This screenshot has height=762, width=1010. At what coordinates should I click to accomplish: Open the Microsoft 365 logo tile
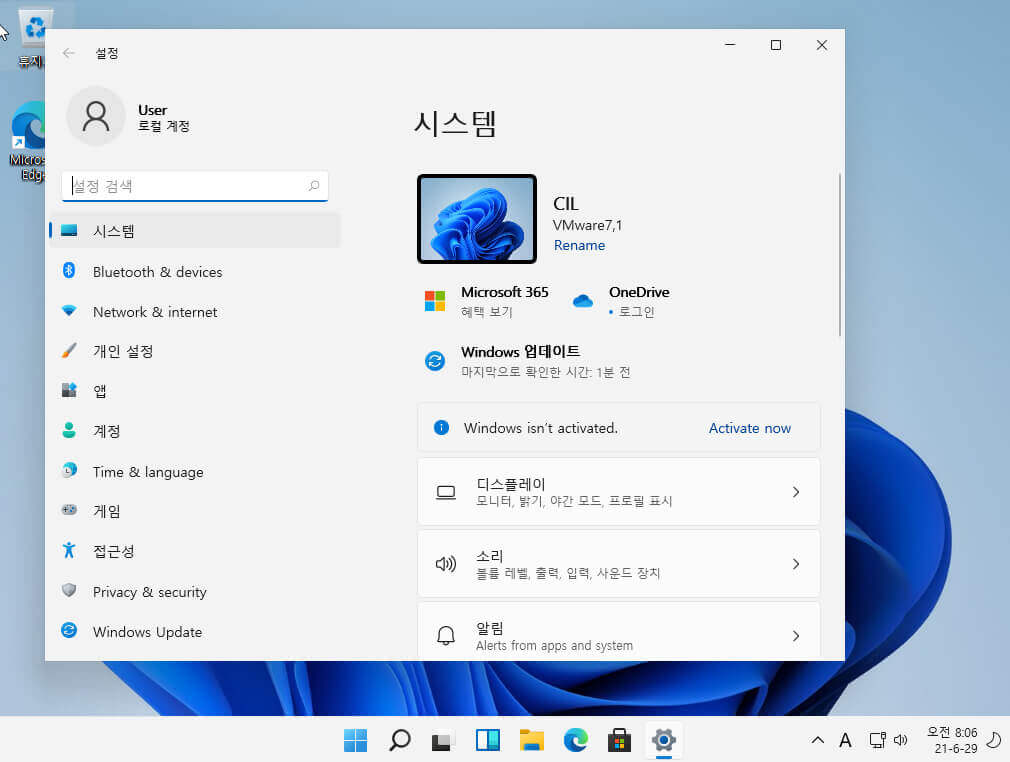tap(435, 301)
